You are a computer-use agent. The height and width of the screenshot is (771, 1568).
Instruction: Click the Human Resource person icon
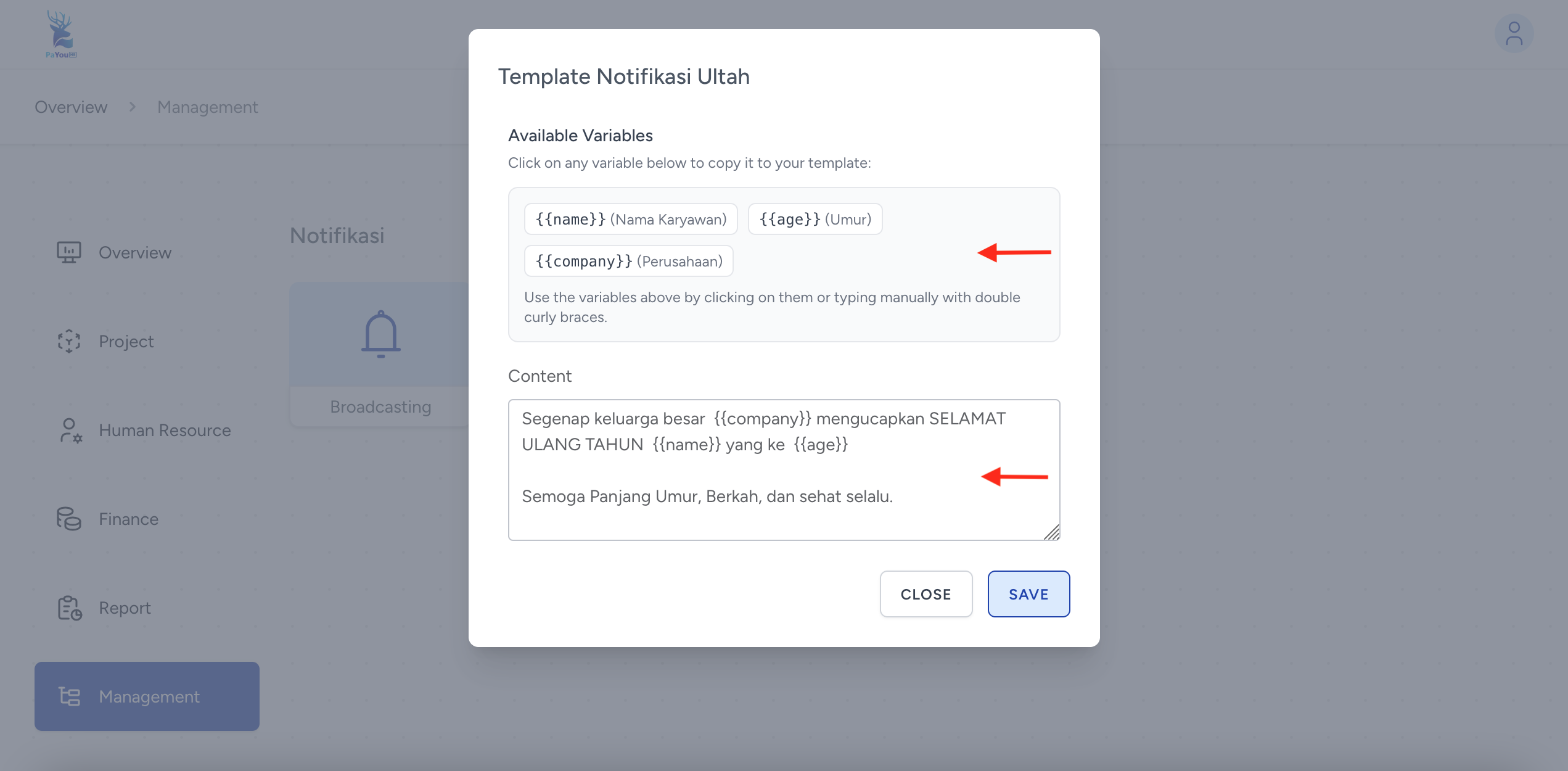click(x=70, y=431)
